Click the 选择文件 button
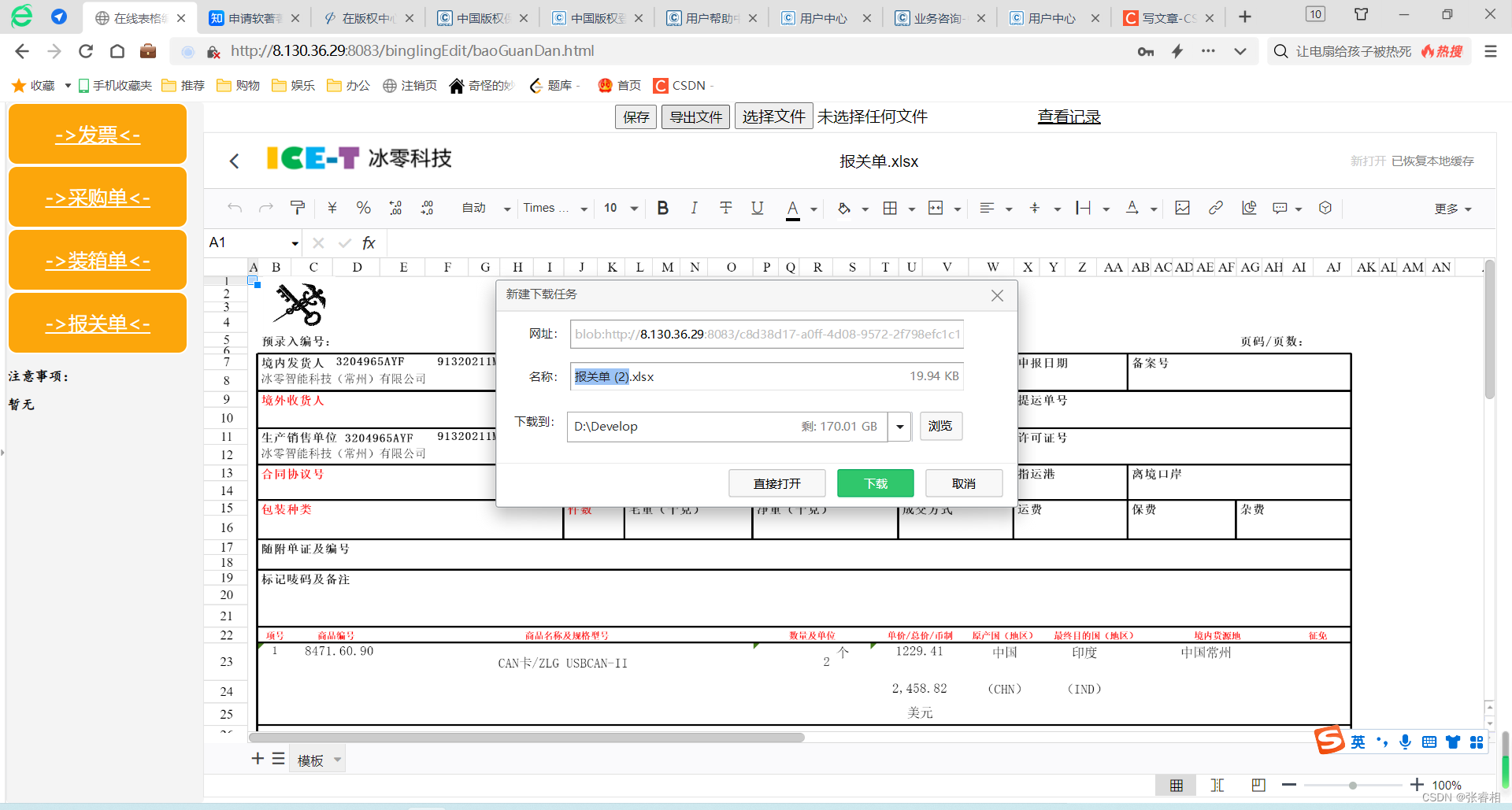Screen dimensions: 1512x810 [x=774, y=117]
